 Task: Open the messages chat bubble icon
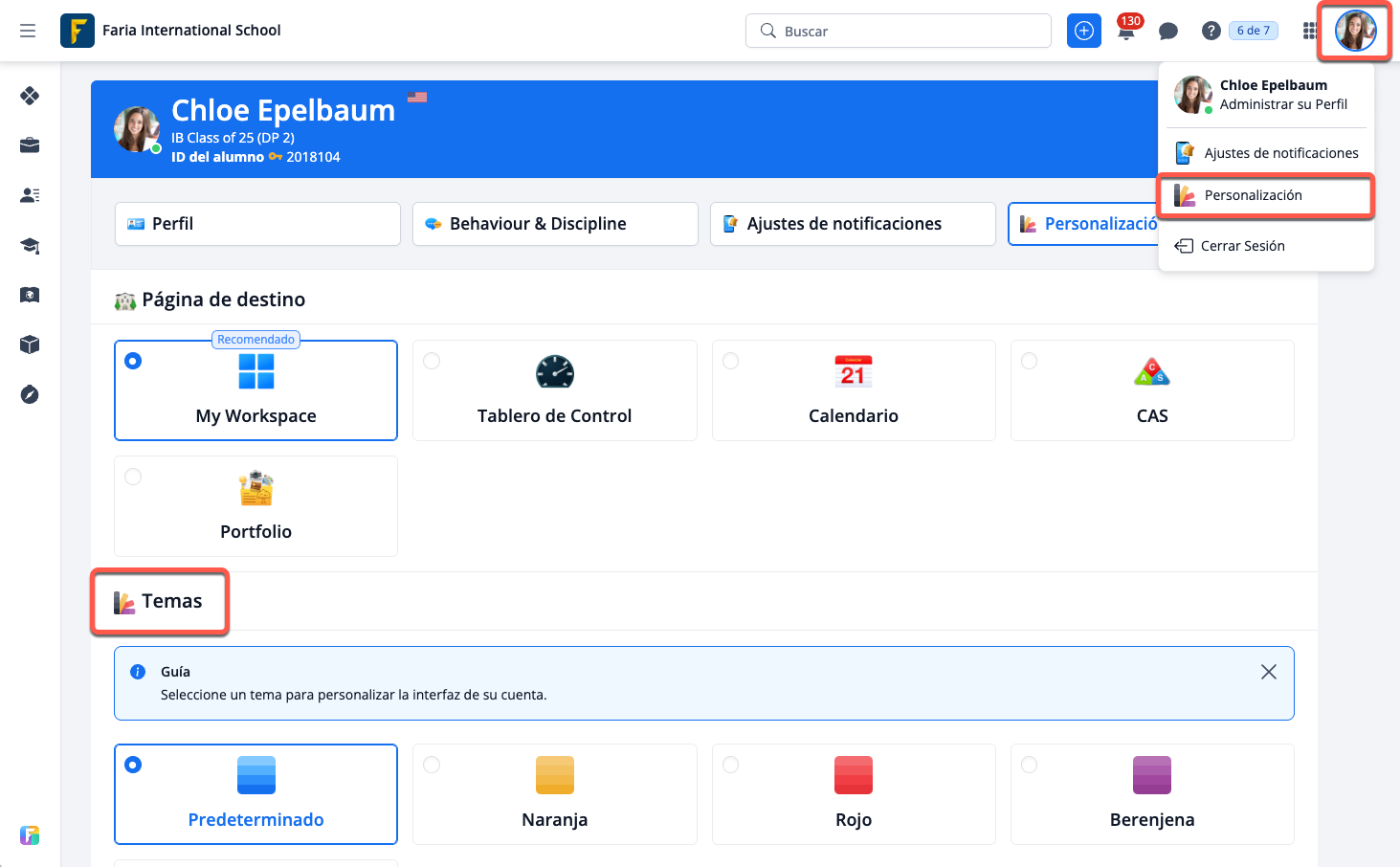[1167, 32]
